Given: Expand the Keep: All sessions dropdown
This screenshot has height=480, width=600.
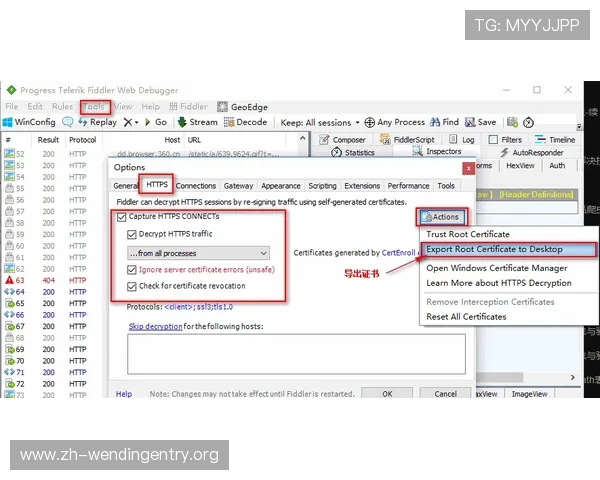Looking at the screenshot, I should 316,122.
